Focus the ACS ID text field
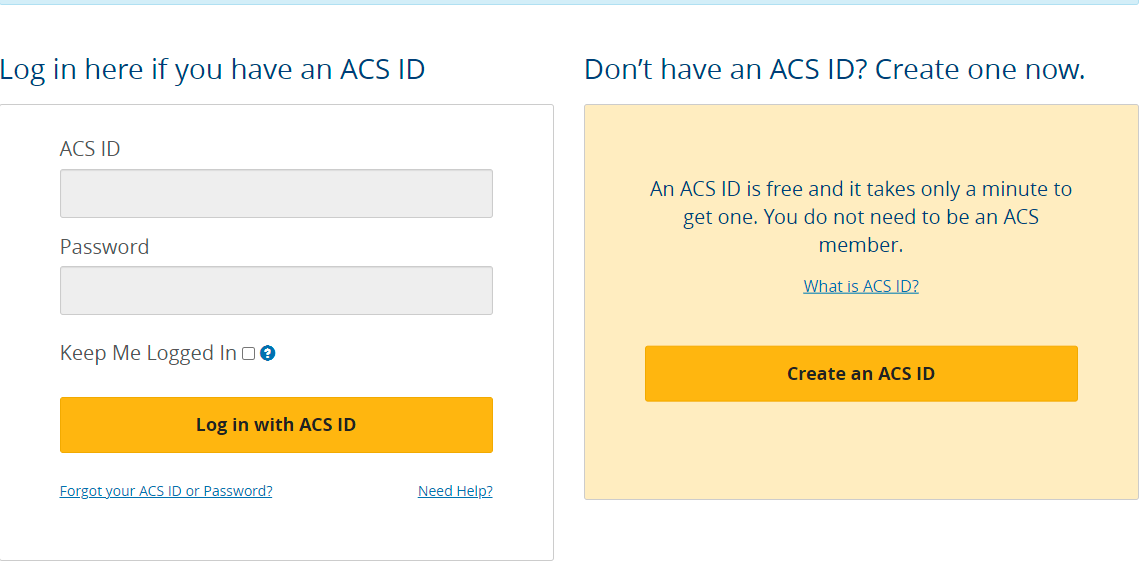The height and width of the screenshot is (564, 1141). (276, 193)
